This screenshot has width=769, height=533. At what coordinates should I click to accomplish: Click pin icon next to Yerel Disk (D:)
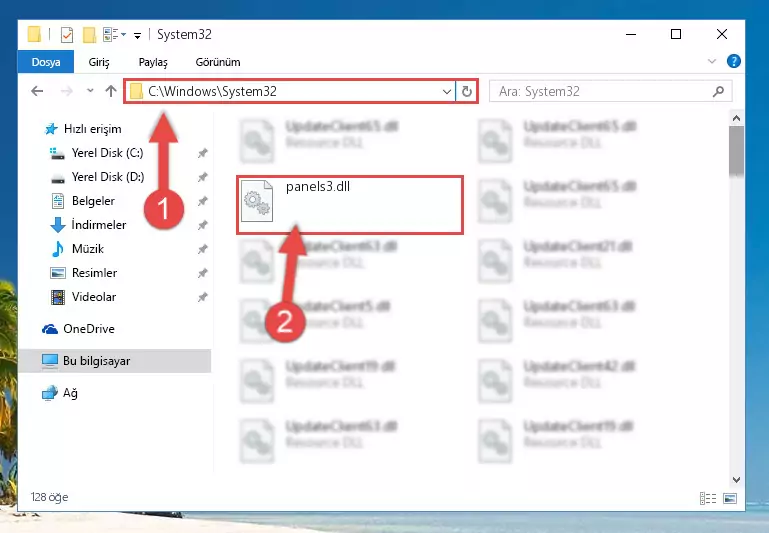202,178
